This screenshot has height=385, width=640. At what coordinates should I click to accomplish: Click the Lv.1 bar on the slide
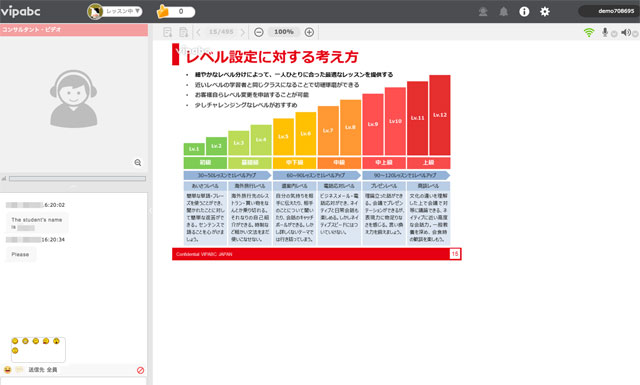tap(194, 149)
